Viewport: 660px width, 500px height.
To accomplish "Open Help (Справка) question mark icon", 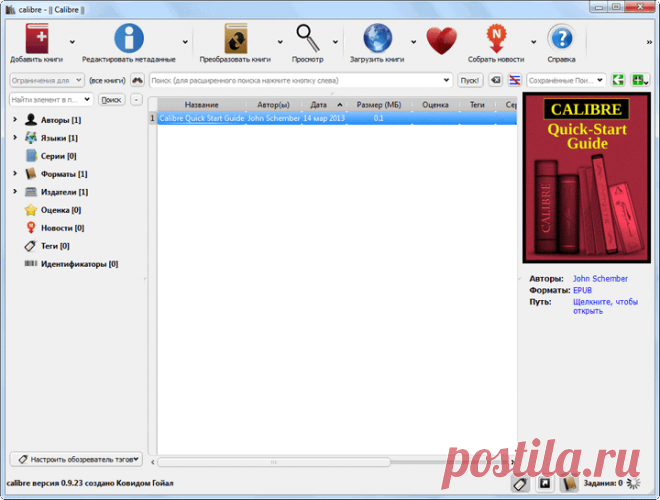I will (562, 39).
